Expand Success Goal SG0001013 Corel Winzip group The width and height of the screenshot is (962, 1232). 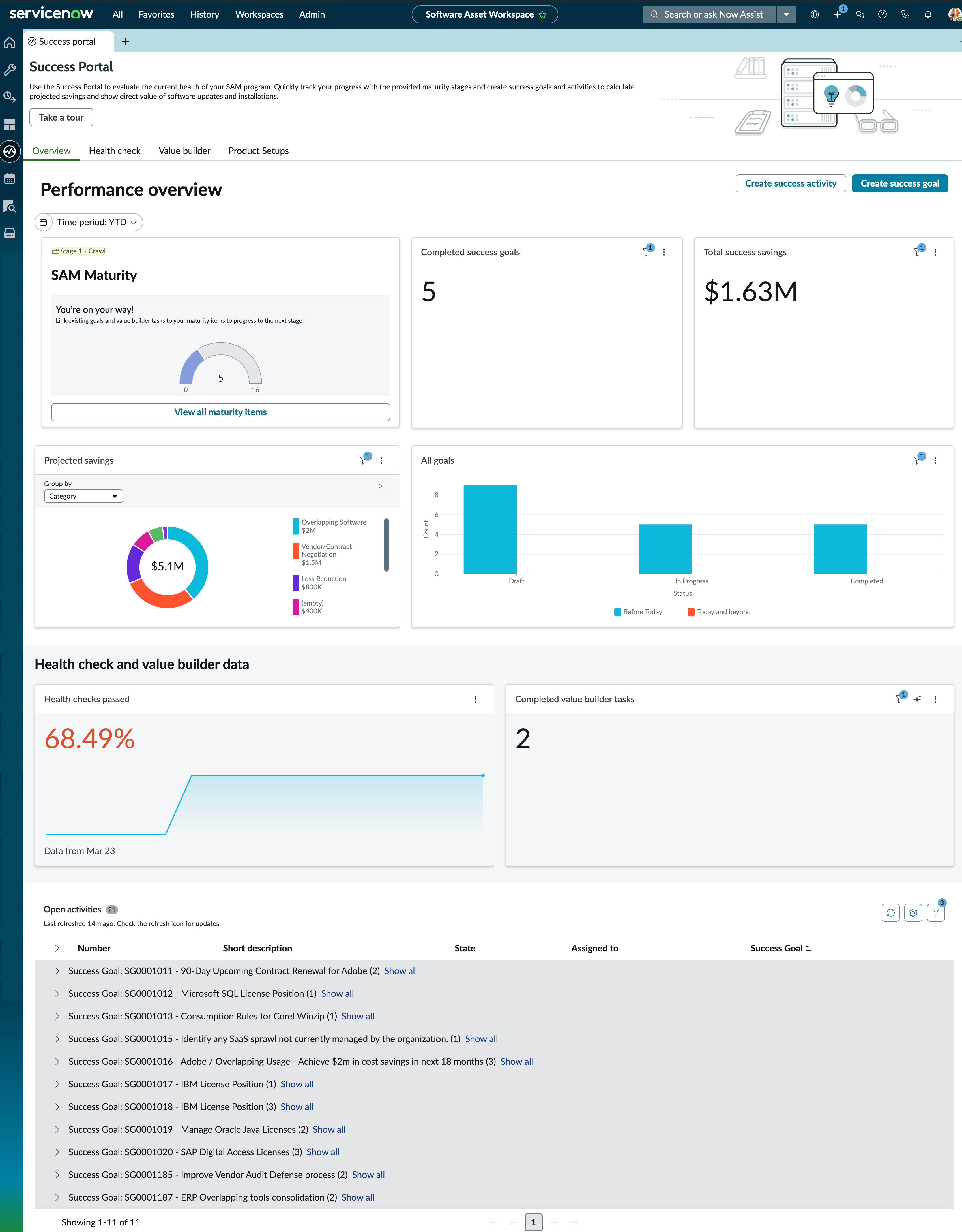(x=57, y=1016)
